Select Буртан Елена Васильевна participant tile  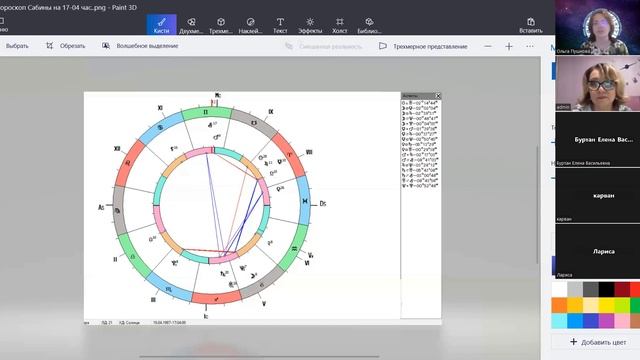[598, 140]
